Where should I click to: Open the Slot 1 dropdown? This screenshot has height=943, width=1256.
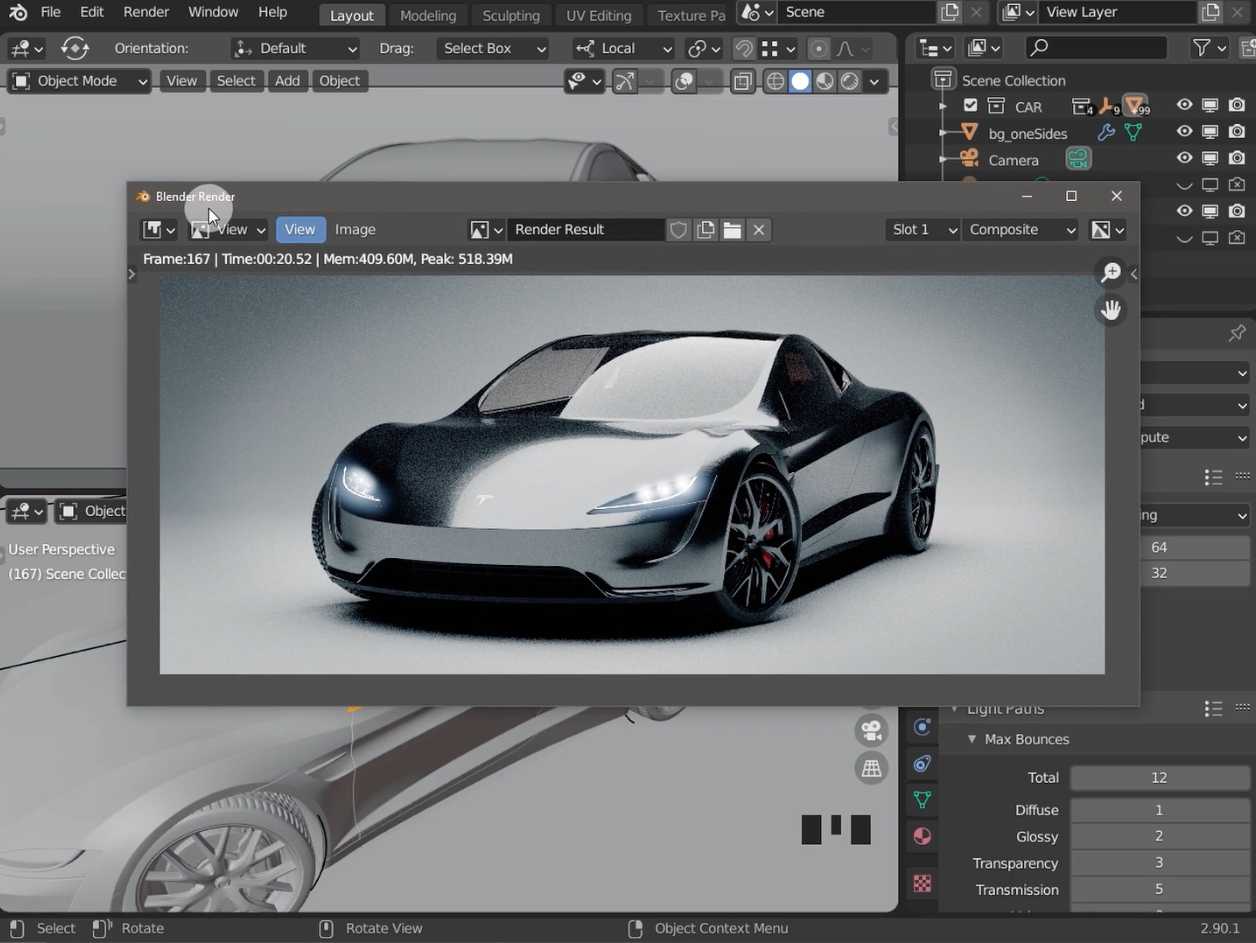pyautogui.click(x=922, y=230)
